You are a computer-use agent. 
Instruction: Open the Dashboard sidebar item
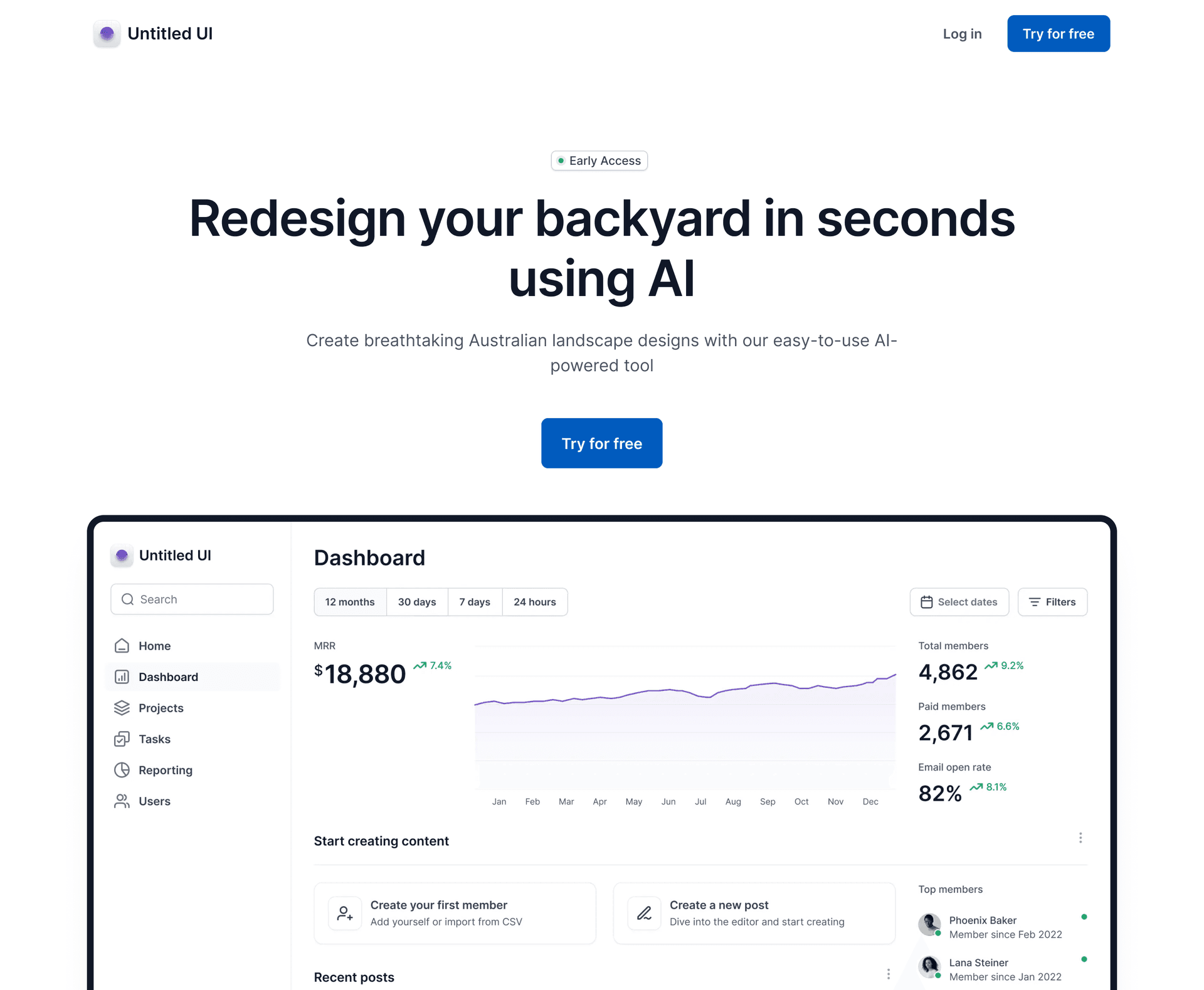193,677
